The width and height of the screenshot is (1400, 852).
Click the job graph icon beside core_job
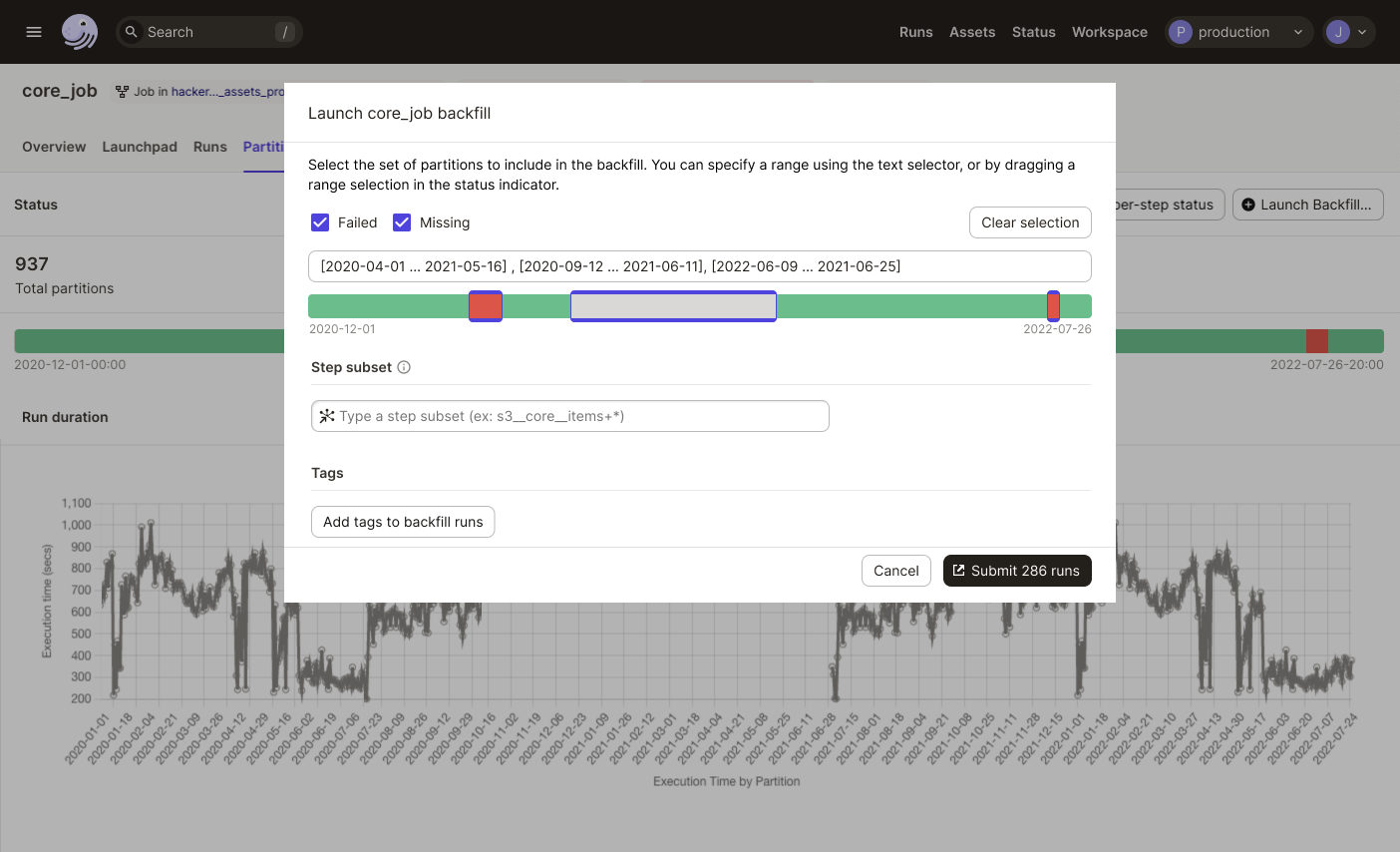122,92
